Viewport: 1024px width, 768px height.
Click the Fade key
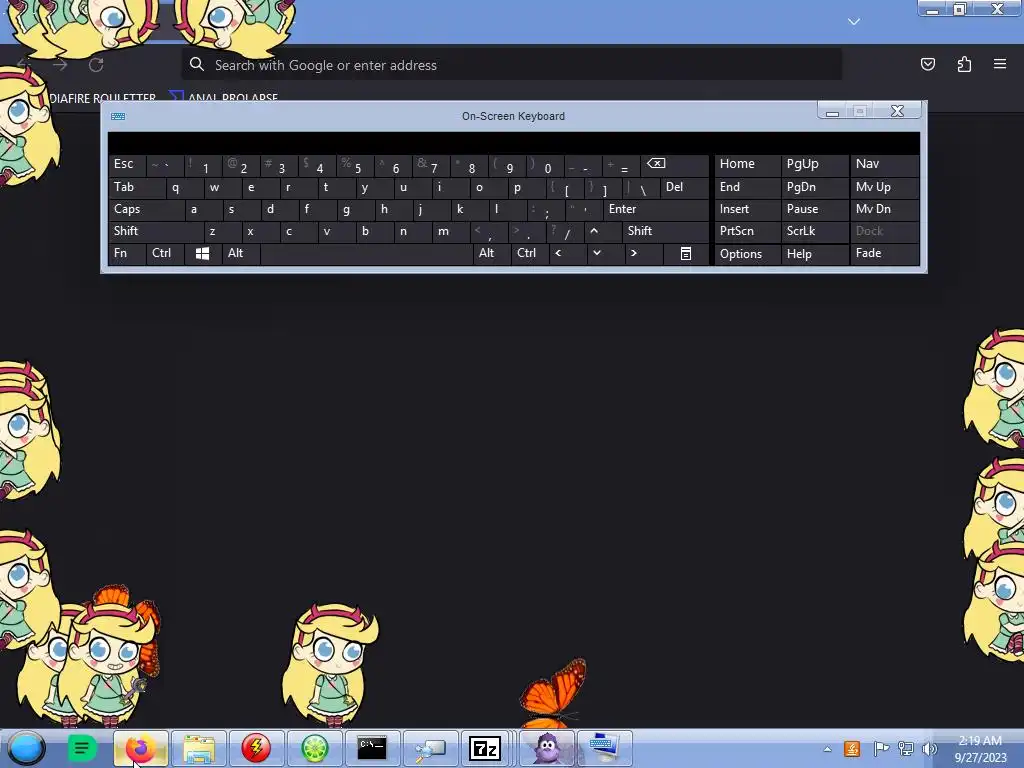pos(884,253)
